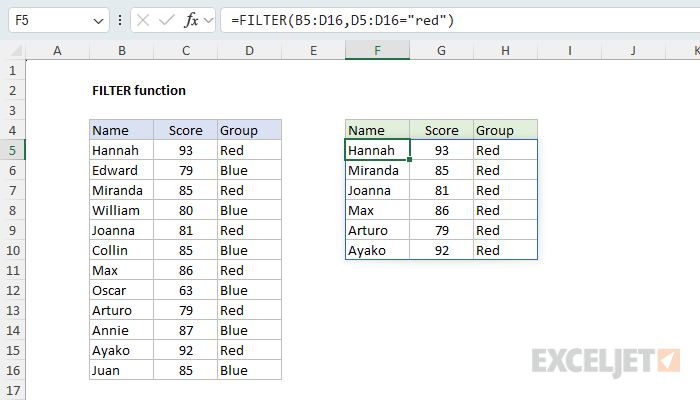This screenshot has width=700, height=400.
Task: Select row 1 header
Action: [x=12, y=71]
